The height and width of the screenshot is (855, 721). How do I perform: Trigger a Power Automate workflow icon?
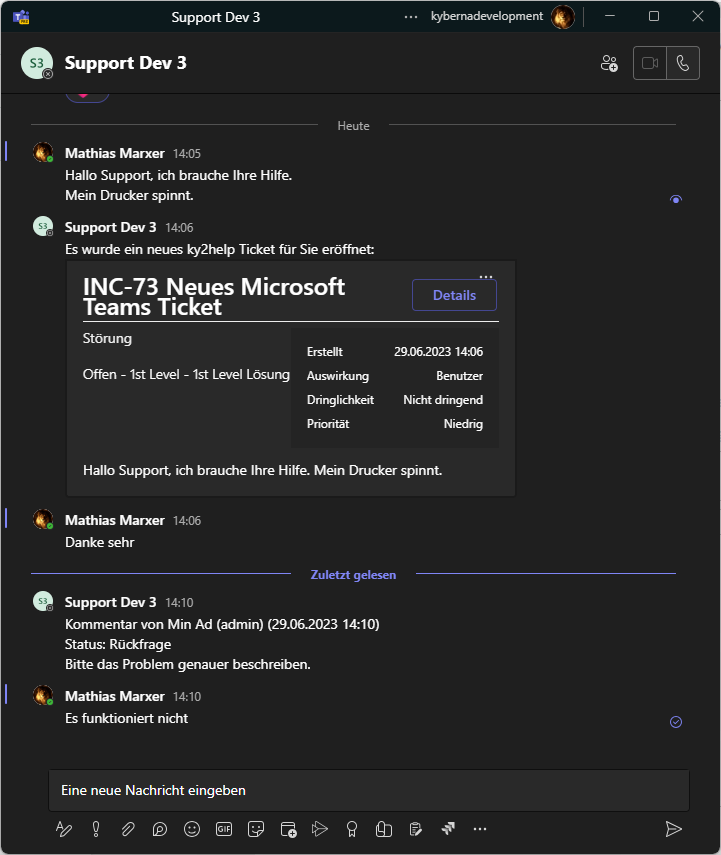(448, 829)
